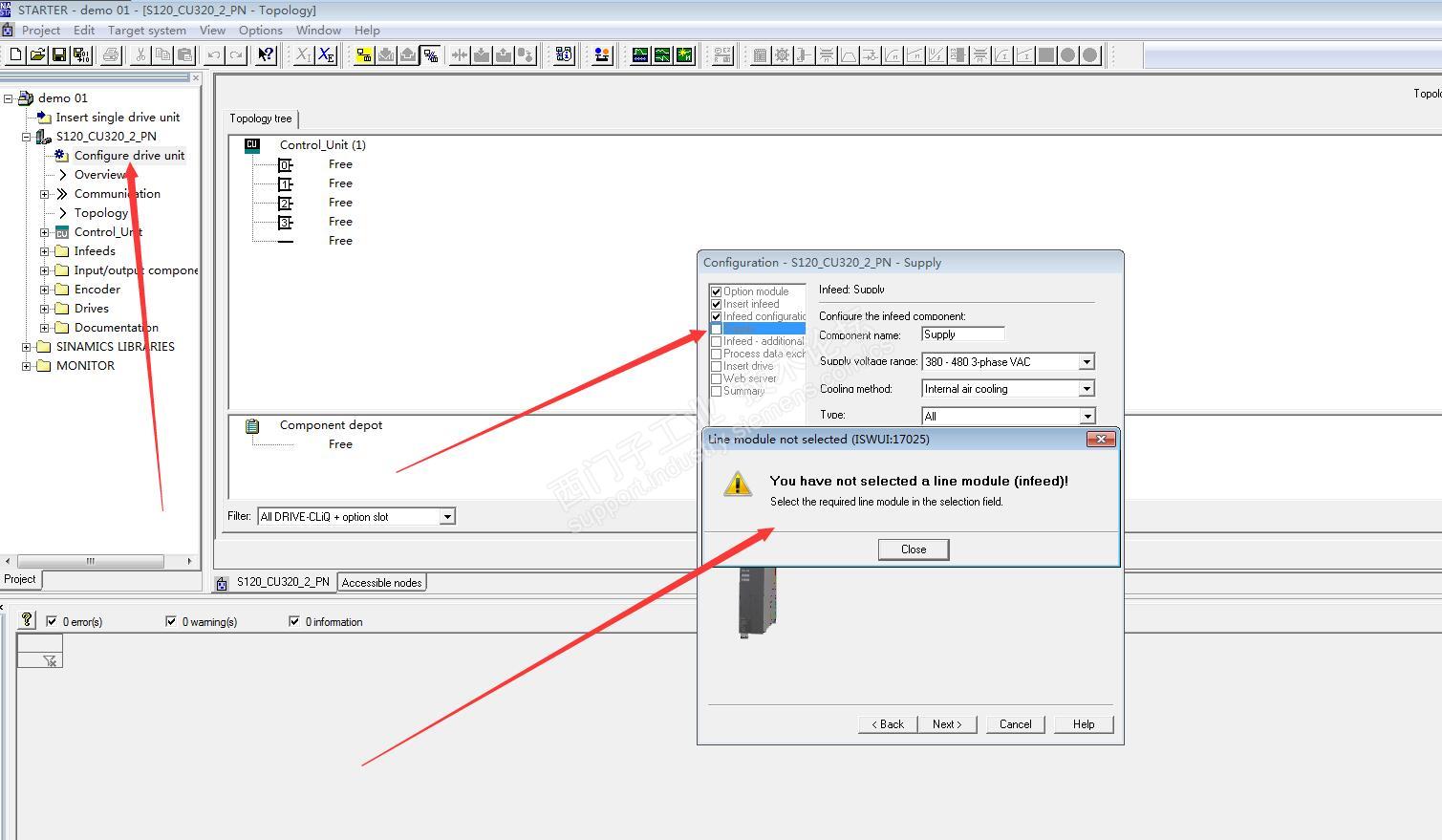Open the Options menu
This screenshot has height=840, width=1442.
pyautogui.click(x=261, y=31)
